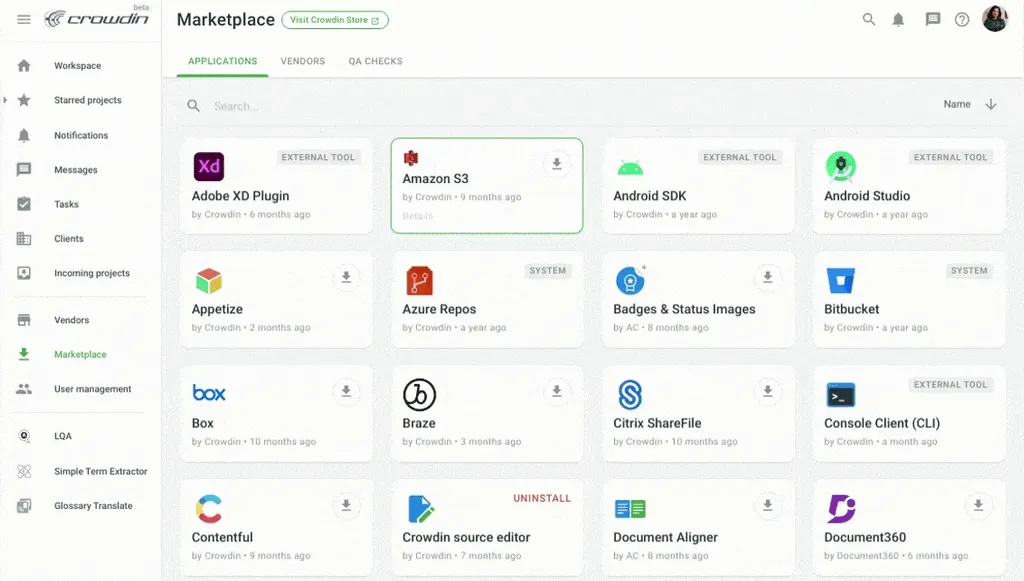Click the Visit Crowdin Store button
The width and height of the screenshot is (1024, 581).
tap(334, 19)
